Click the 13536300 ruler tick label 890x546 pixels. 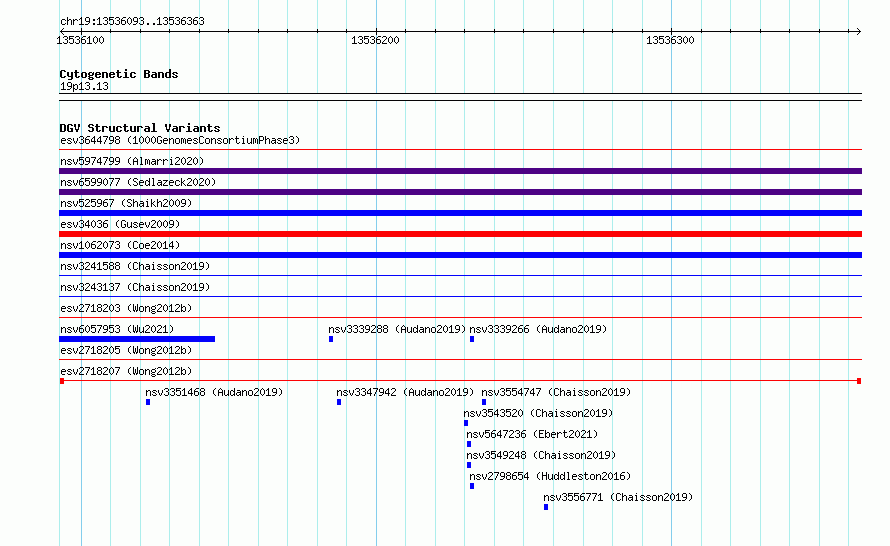[670, 40]
